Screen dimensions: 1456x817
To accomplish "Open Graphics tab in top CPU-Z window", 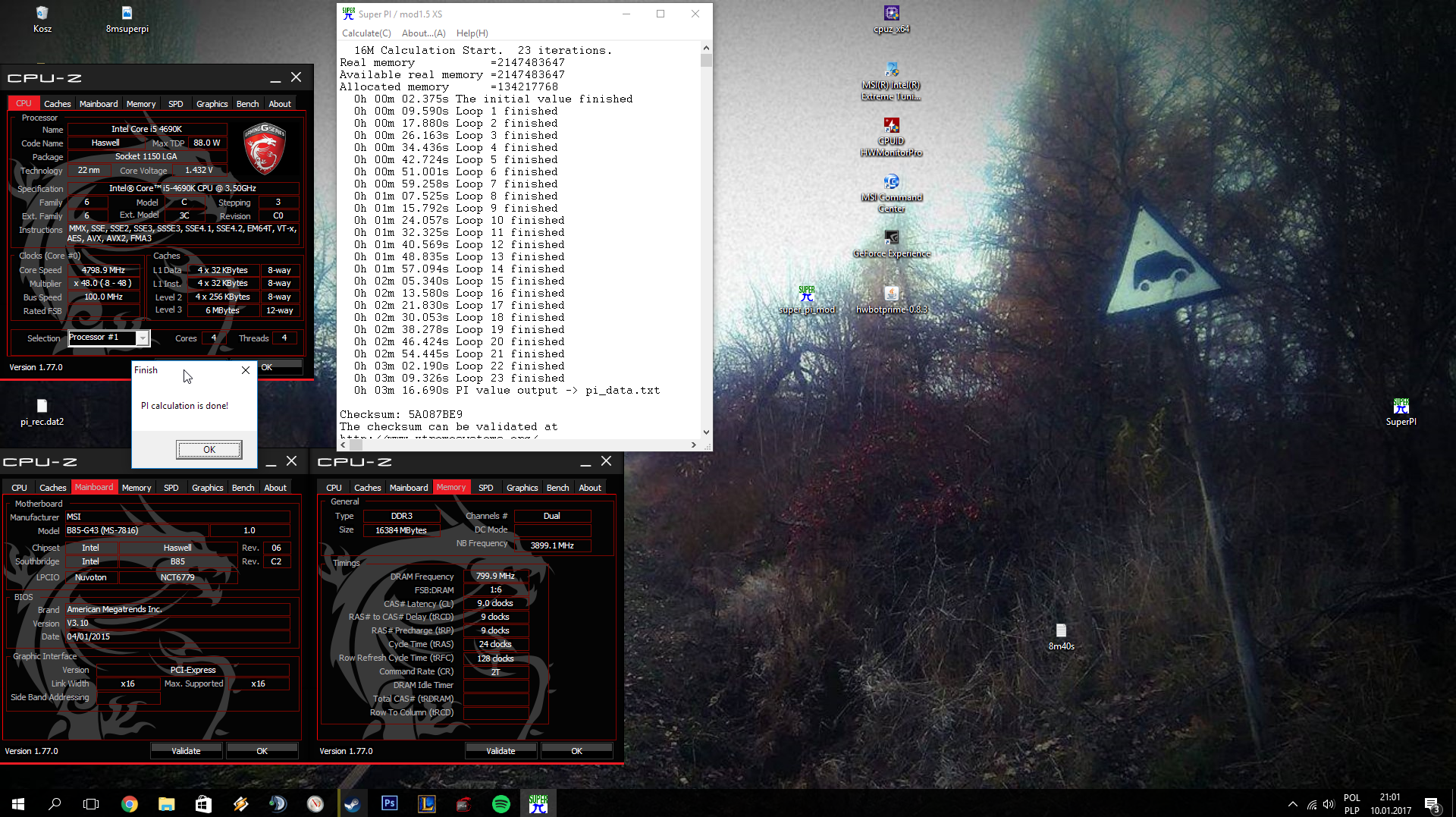I will coord(212,104).
